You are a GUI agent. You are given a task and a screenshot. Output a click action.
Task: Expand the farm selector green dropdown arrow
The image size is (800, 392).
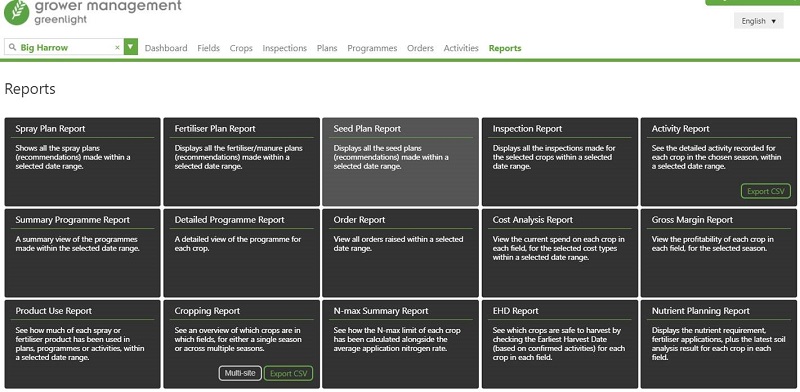(x=131, y=47)
